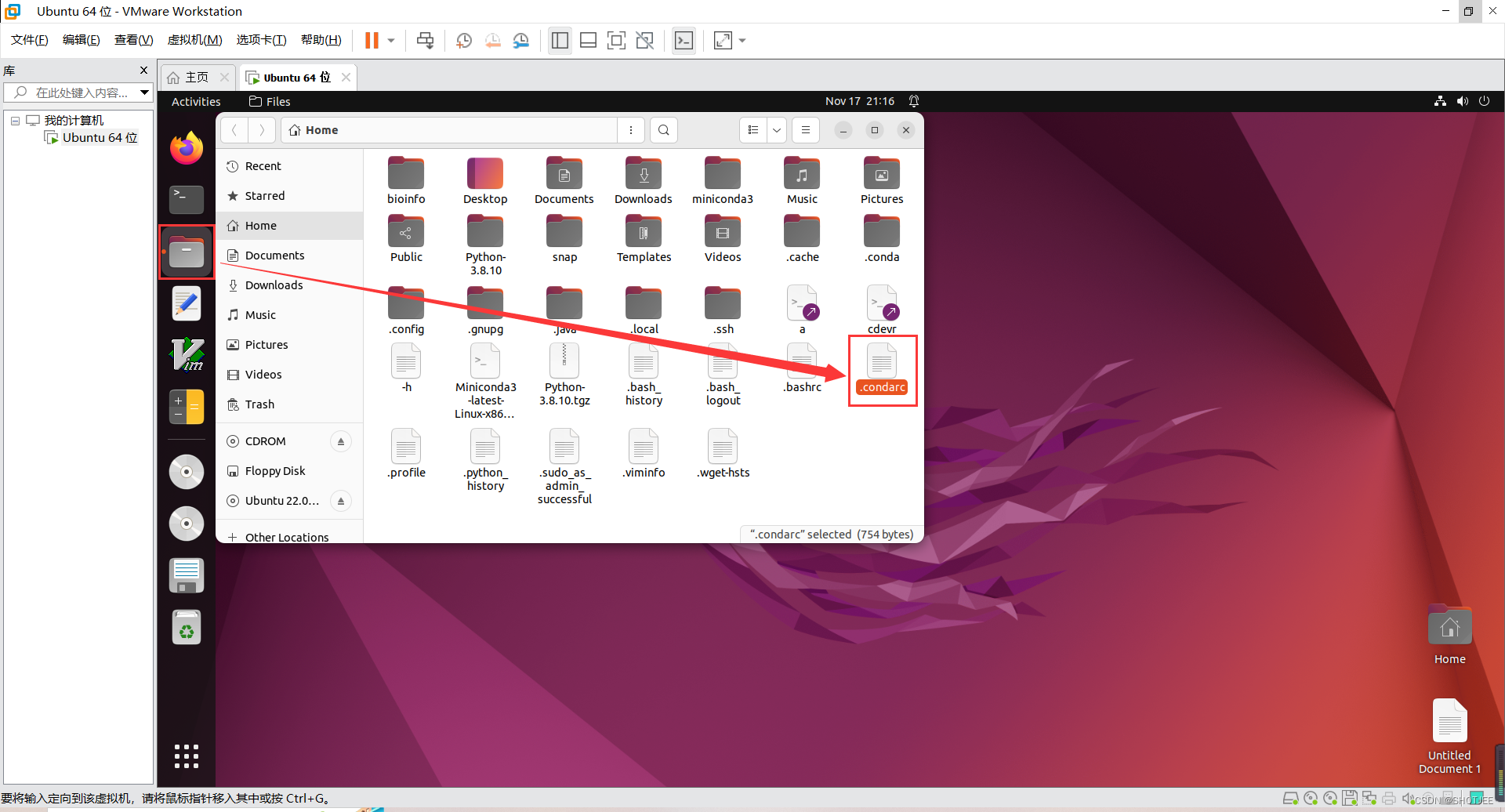This screenshot has width=1505, height=812.
Task: Open the 编辑(E) menu
Action: (x=82, y=40)
